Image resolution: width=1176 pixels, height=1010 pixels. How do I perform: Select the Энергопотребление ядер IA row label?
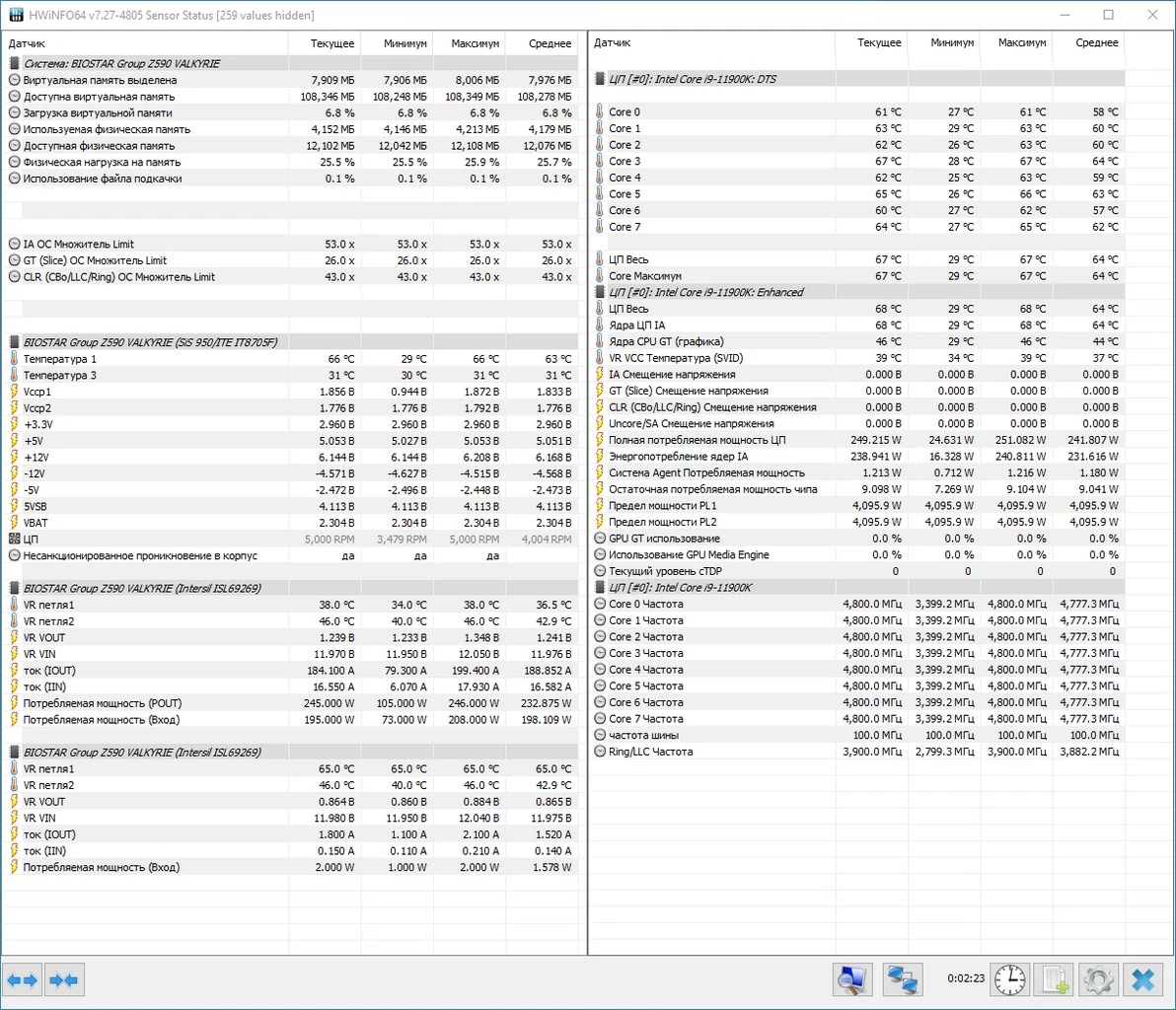pos(679,457)
